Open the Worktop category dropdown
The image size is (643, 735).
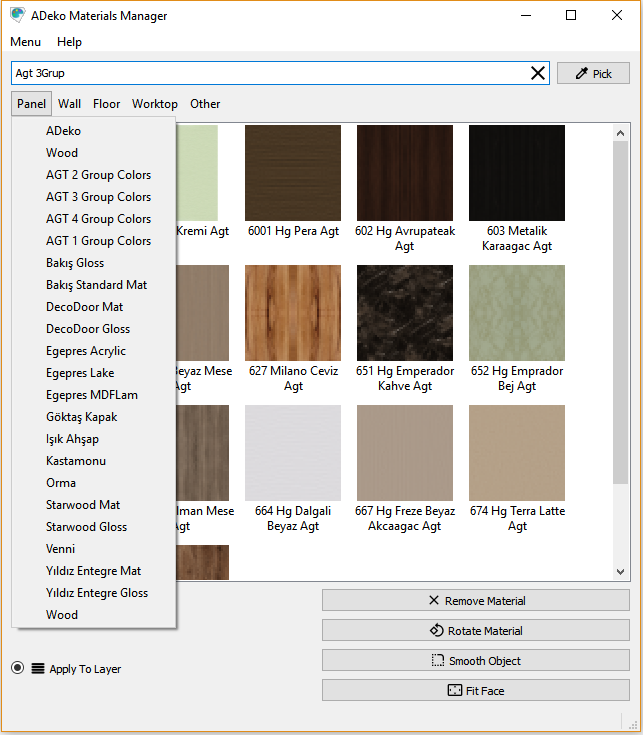[155, 104]
